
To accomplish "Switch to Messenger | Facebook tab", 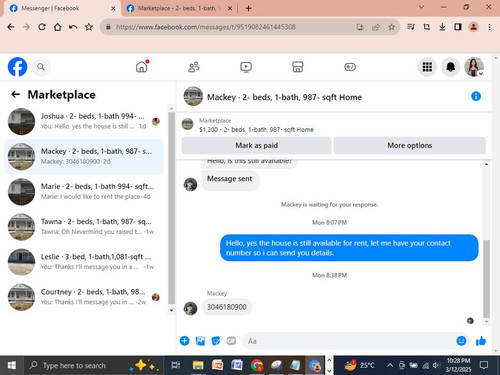I will click(x=62, y=8).
